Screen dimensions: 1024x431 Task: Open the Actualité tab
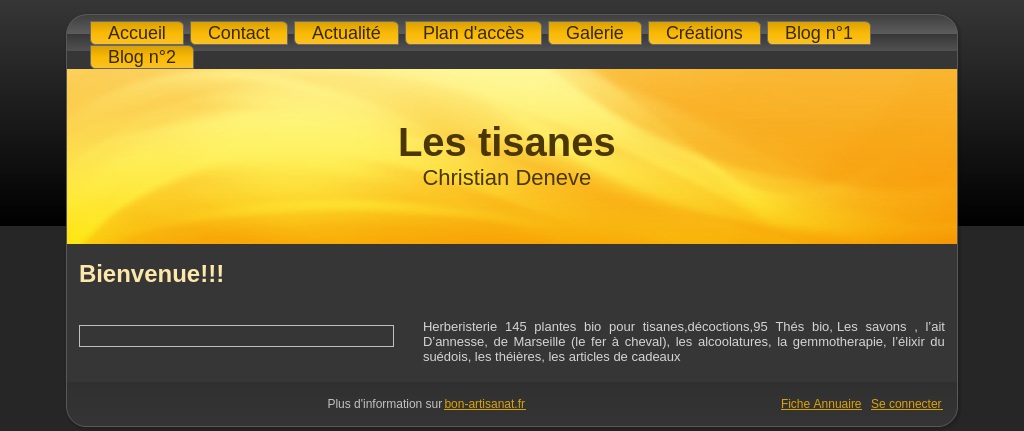click(346, 33)
